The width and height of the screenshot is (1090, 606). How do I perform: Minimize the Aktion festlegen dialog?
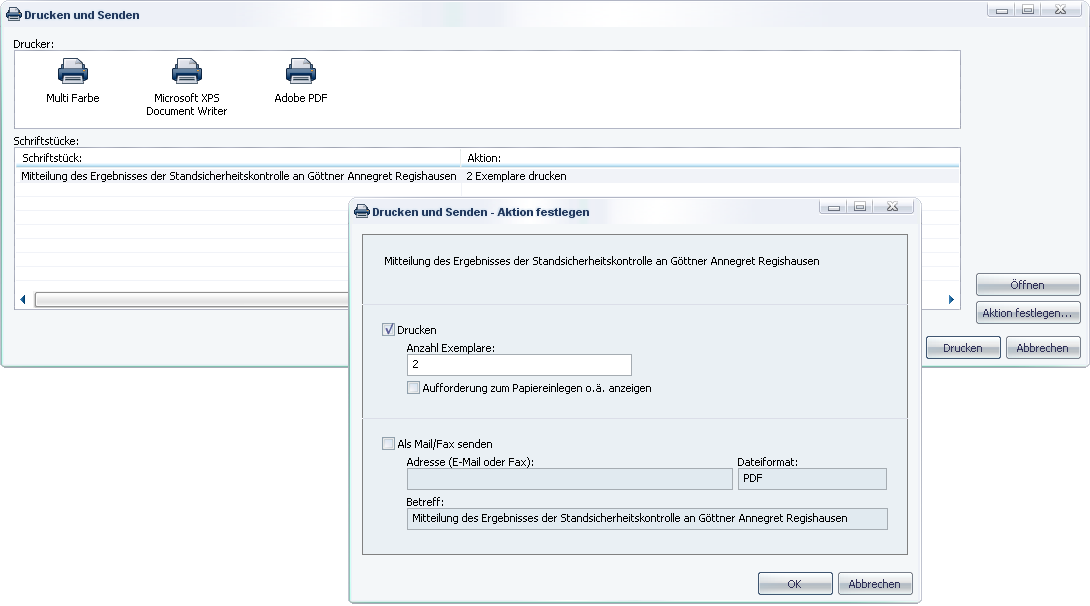(832, 207)
